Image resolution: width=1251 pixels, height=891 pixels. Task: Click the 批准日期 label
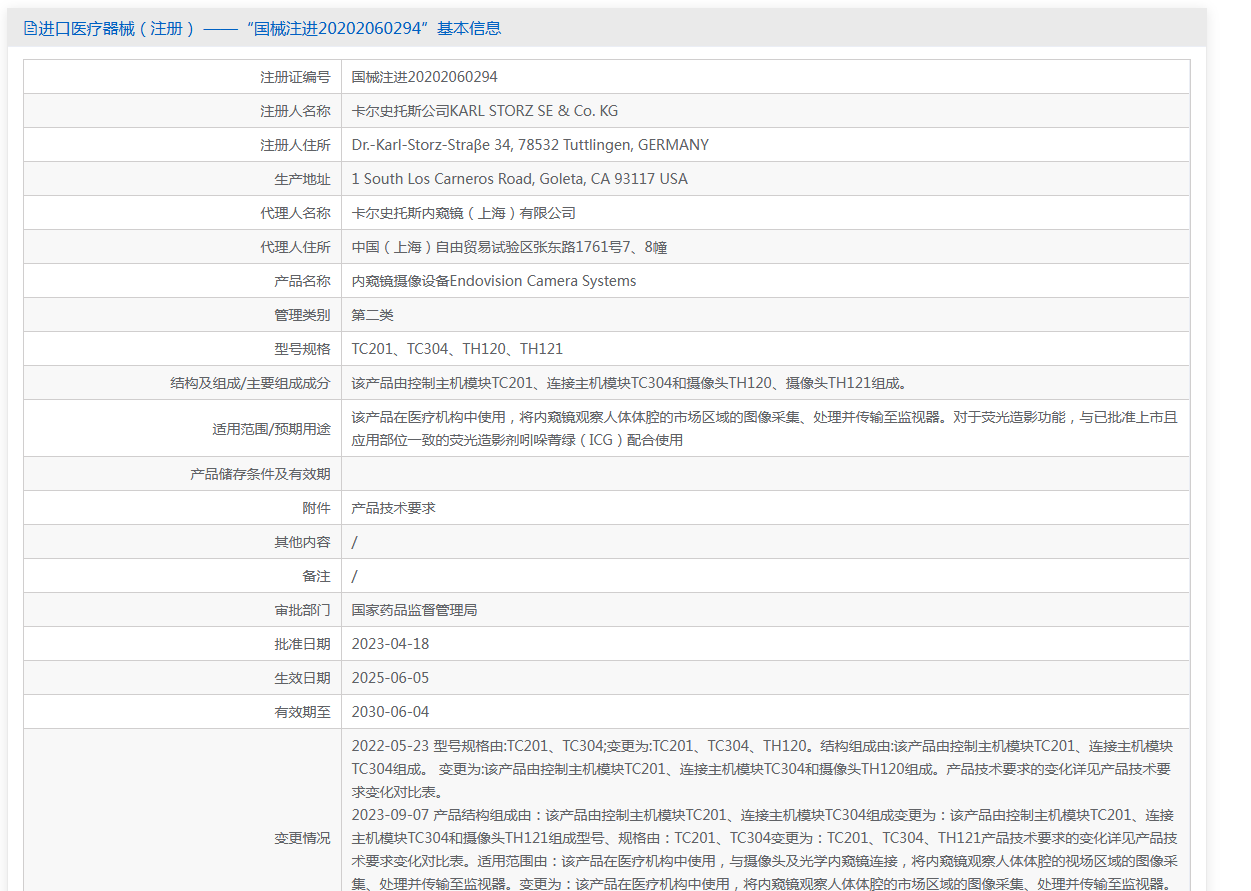pos(302,644)
